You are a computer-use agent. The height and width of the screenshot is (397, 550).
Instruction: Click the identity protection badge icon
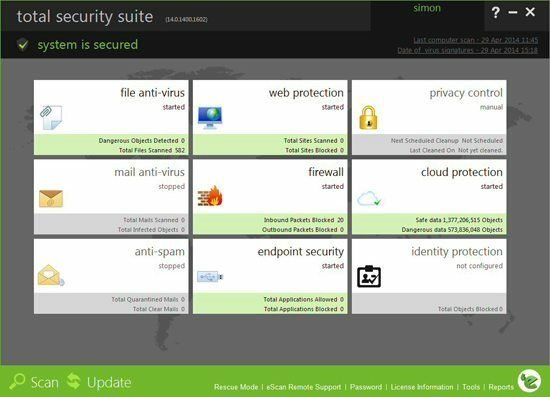369,276
